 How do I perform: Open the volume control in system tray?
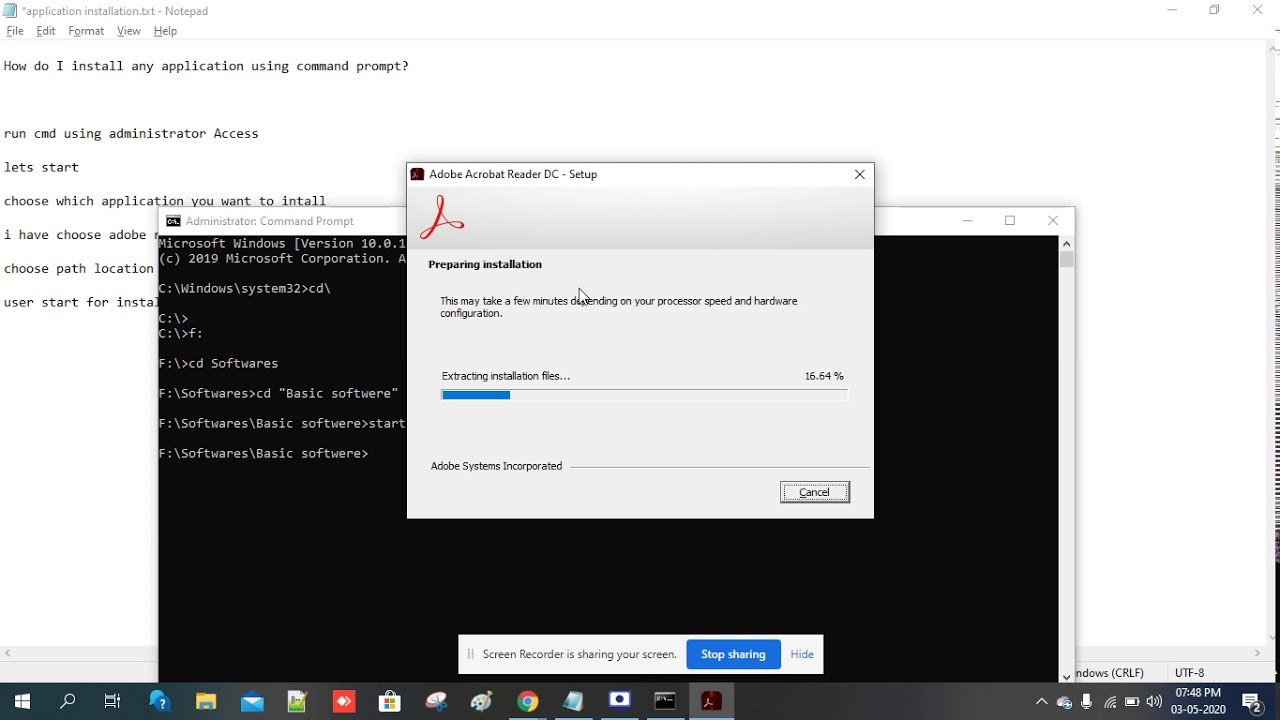[1154, 702]
